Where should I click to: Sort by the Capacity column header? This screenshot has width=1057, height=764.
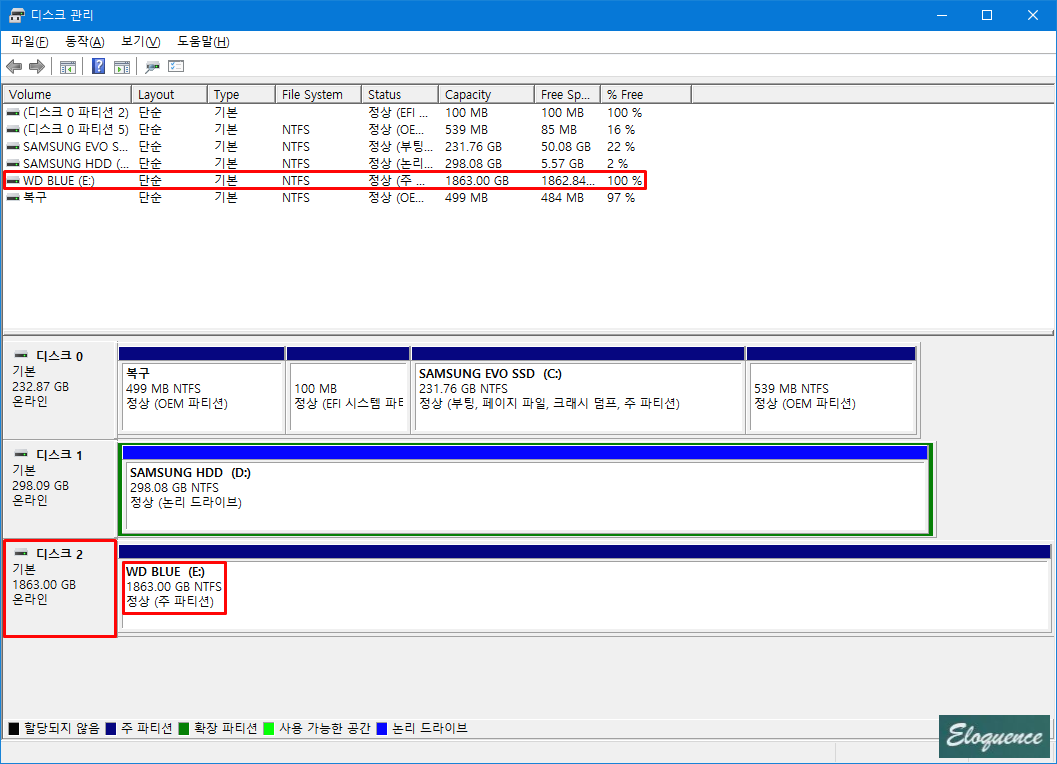pos(486,94)
